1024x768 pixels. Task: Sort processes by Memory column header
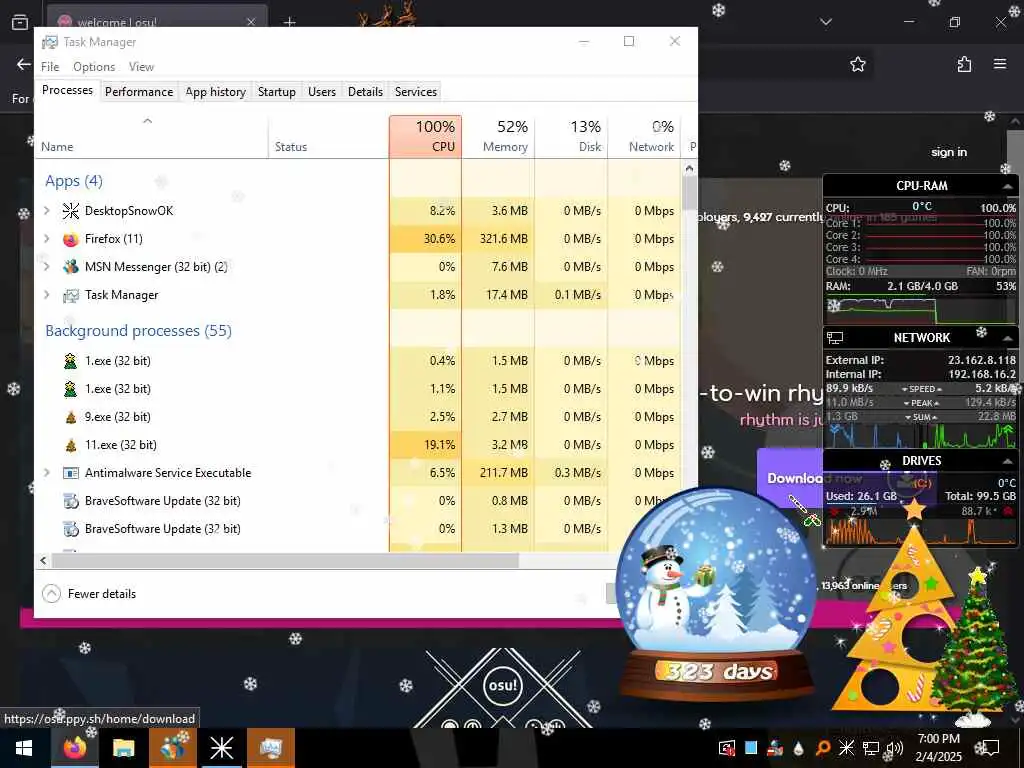pyautogui.click(x=498, y=136)
